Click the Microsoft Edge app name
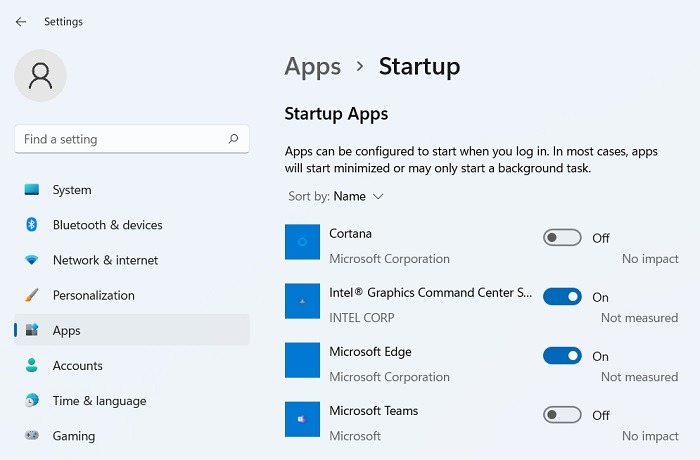 tap(371, 351)
